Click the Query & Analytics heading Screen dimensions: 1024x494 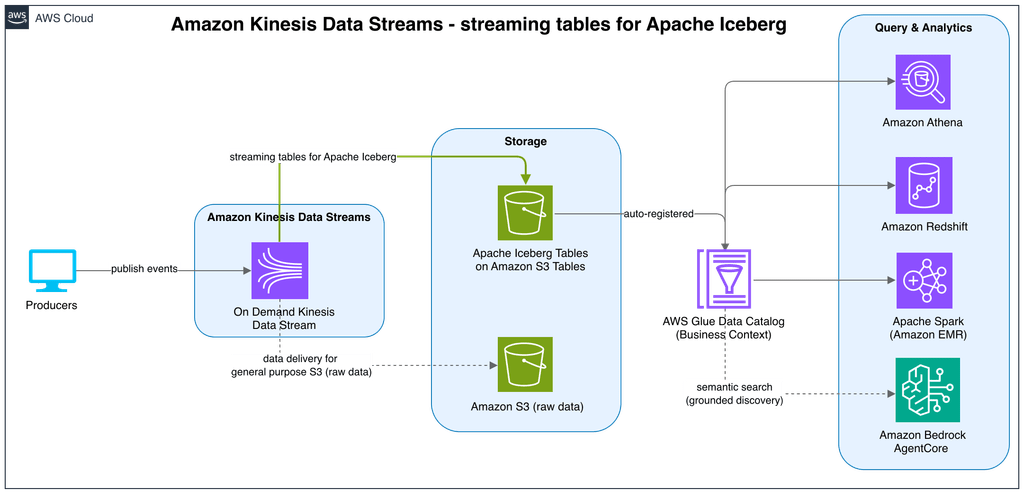[923, 27]
